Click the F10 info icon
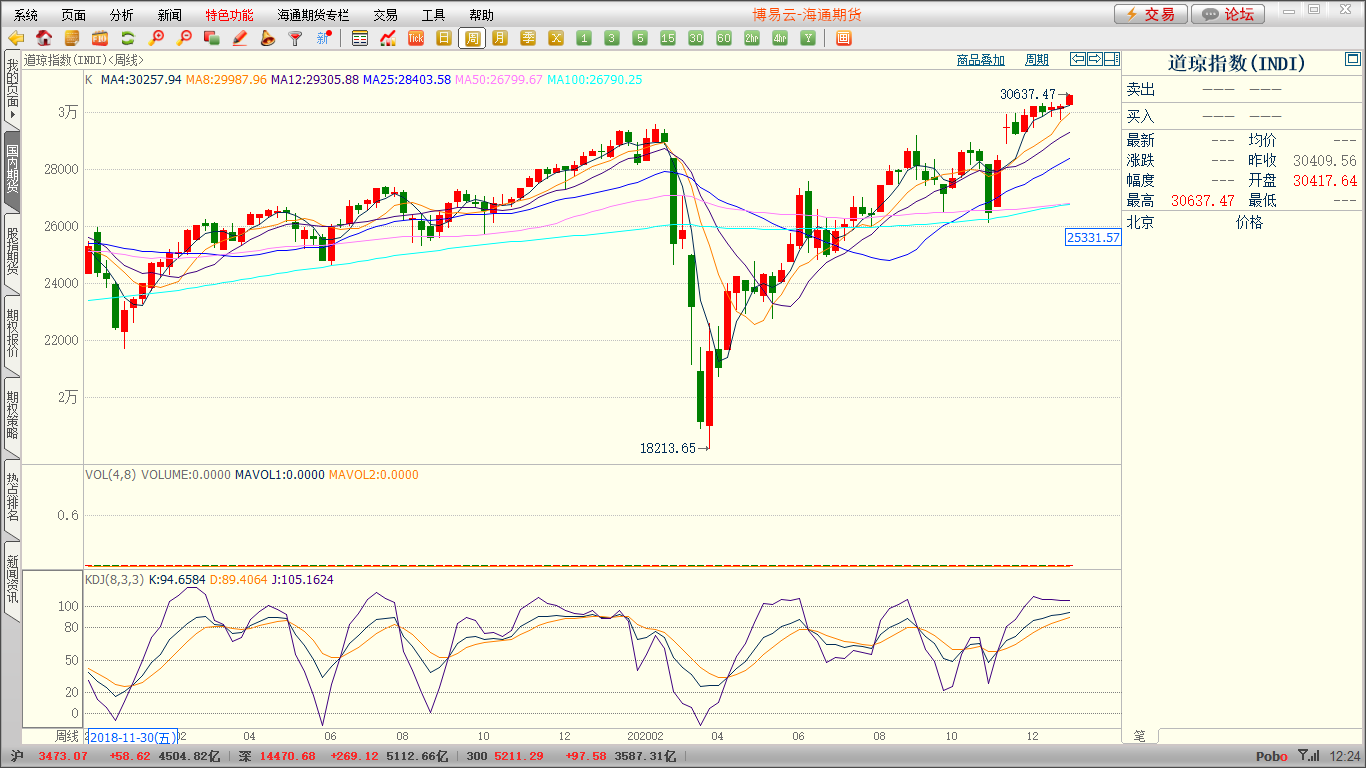 point(100,38)
